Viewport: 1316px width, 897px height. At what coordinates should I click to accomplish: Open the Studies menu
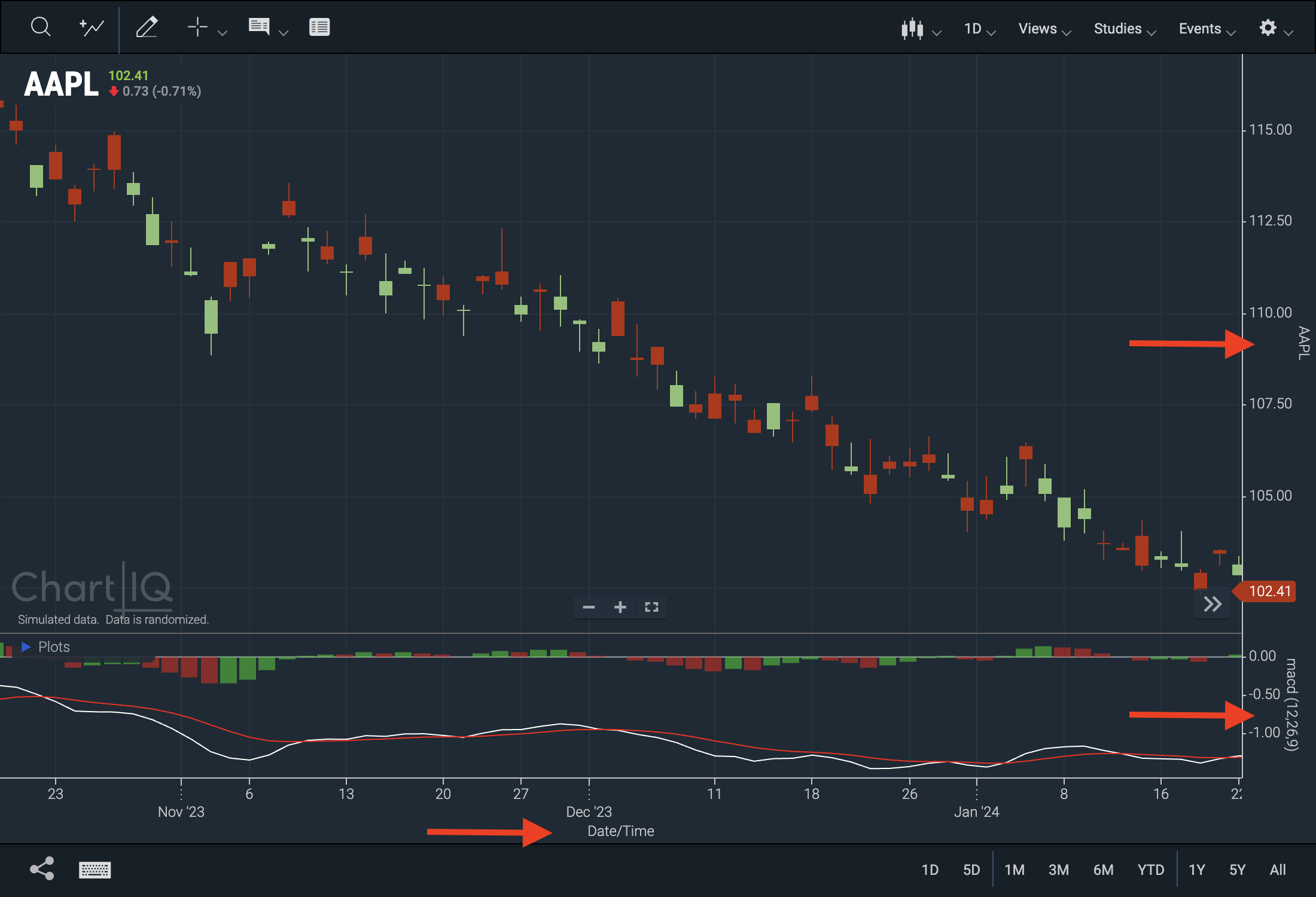(1125, 29)
